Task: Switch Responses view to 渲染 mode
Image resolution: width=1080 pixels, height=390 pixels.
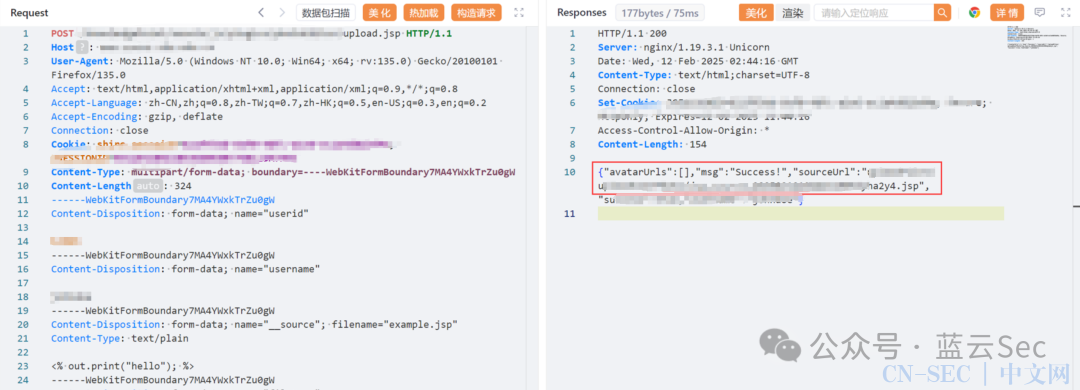Action: pos(793,12)
